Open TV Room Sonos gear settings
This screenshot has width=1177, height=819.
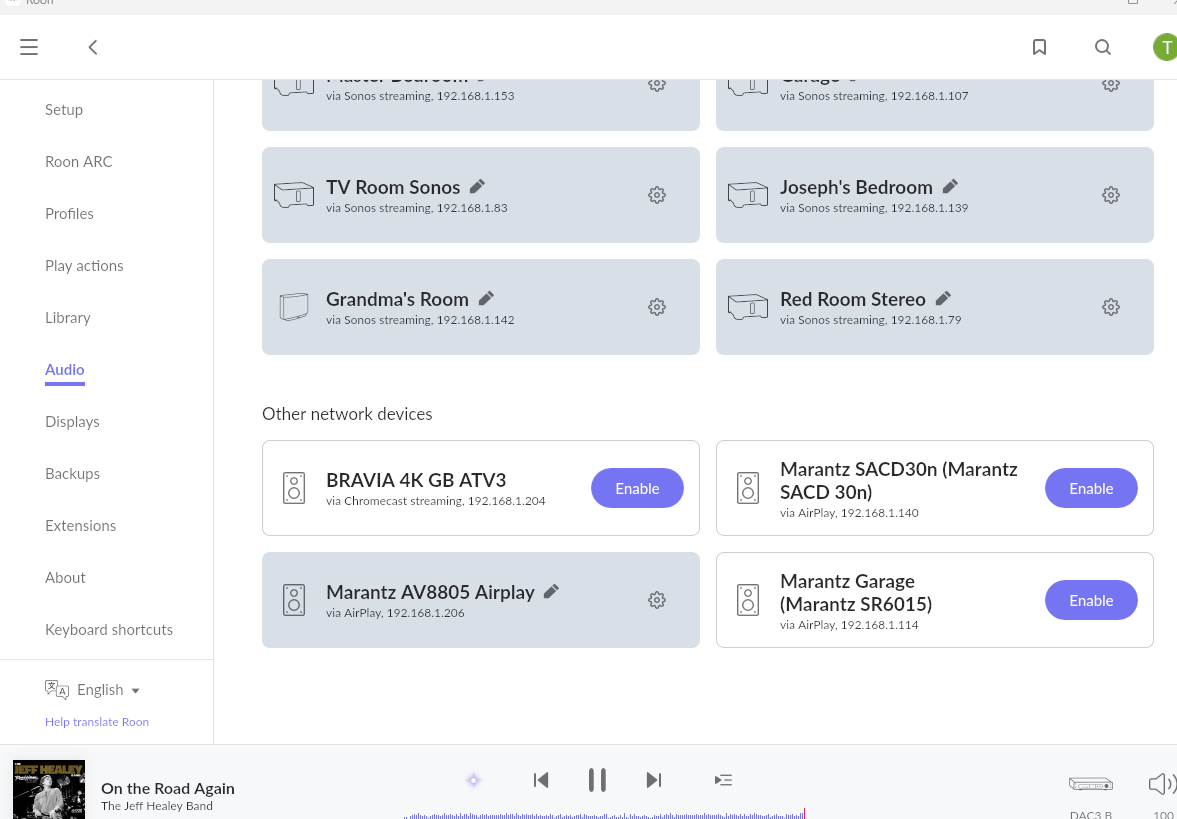click(657, 195)
